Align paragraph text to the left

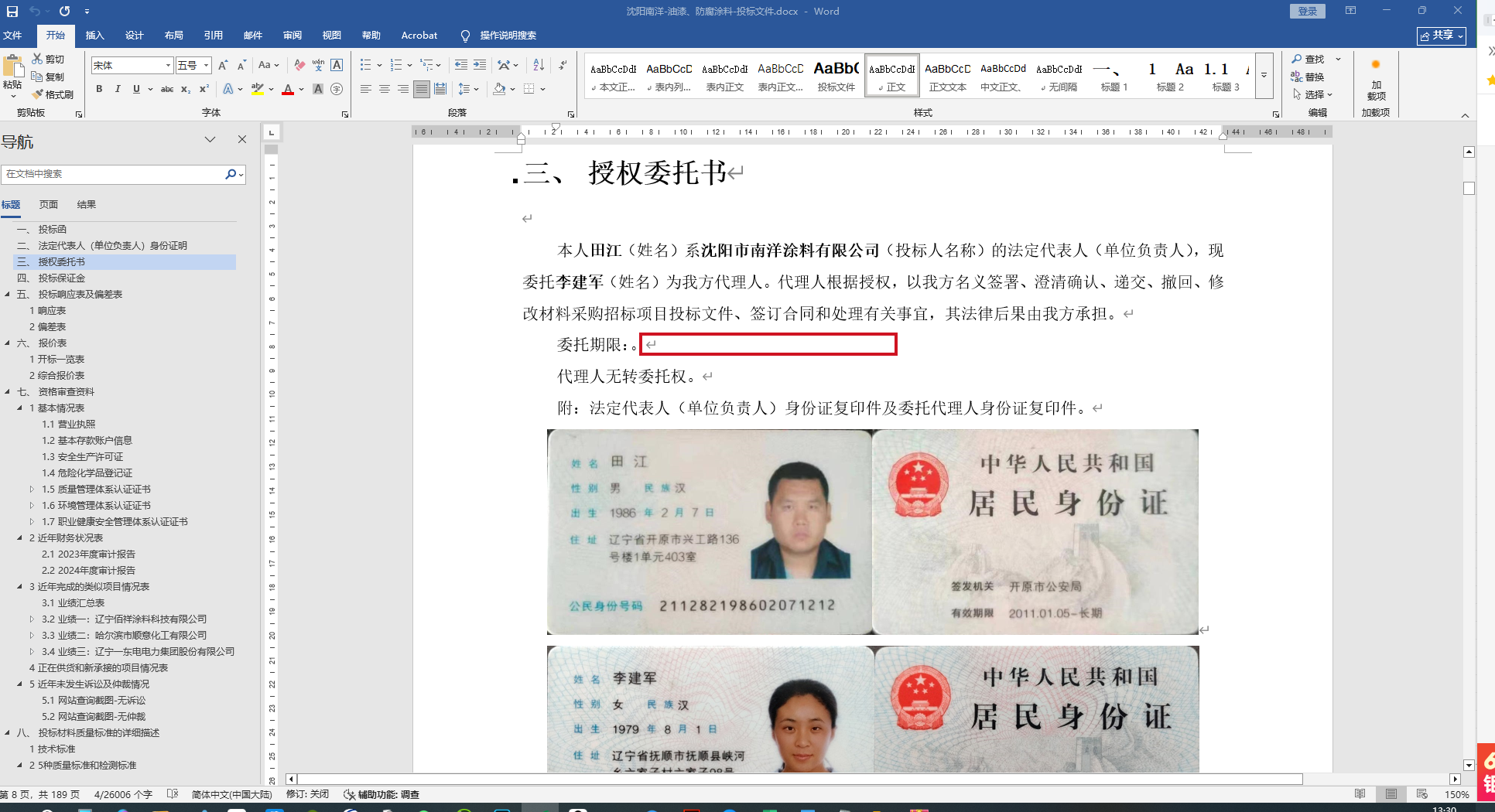click(366, 89)
